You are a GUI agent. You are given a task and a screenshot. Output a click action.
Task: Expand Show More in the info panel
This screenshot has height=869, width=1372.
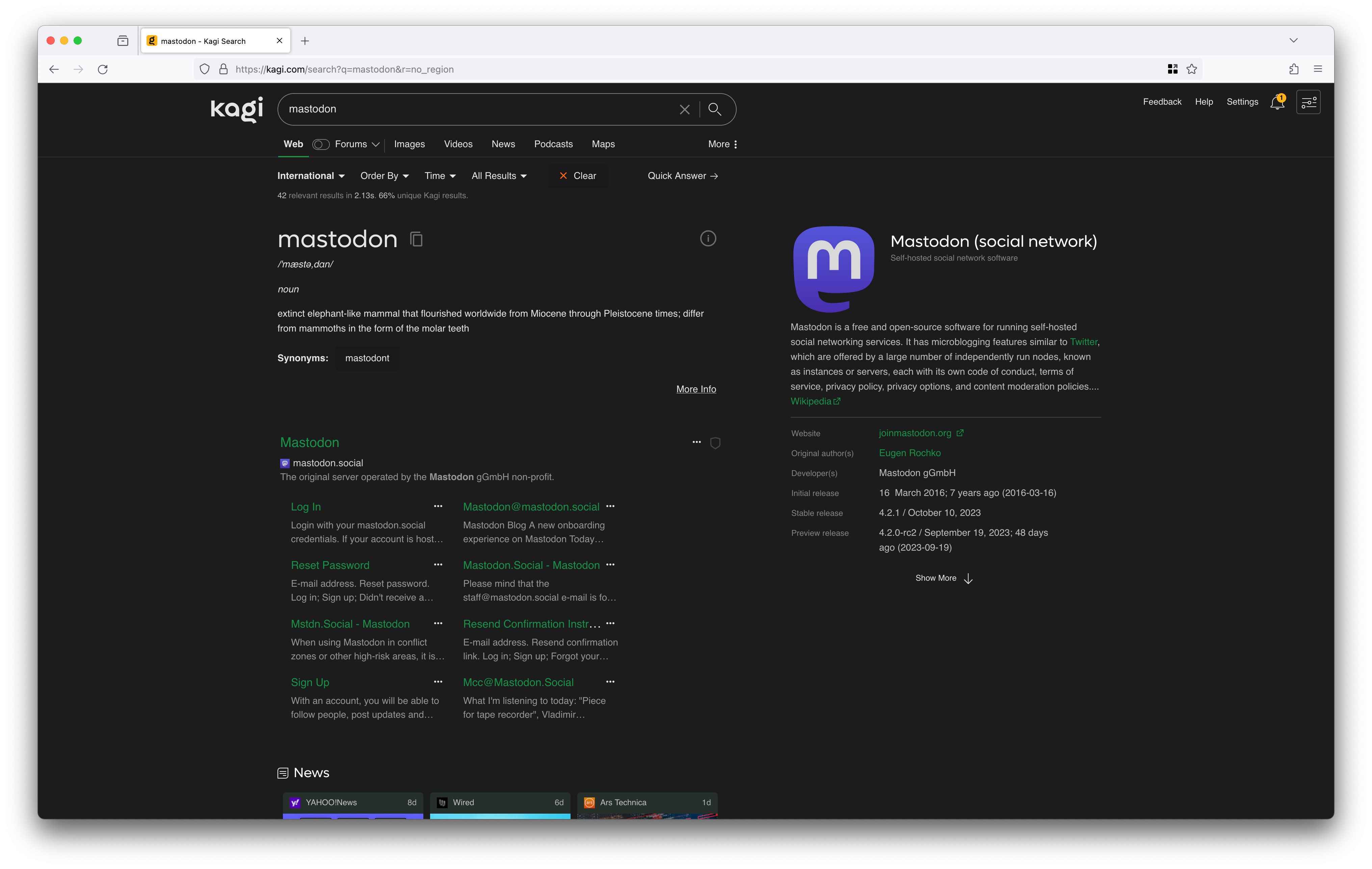pyautogui.click(x=944, y=578)
